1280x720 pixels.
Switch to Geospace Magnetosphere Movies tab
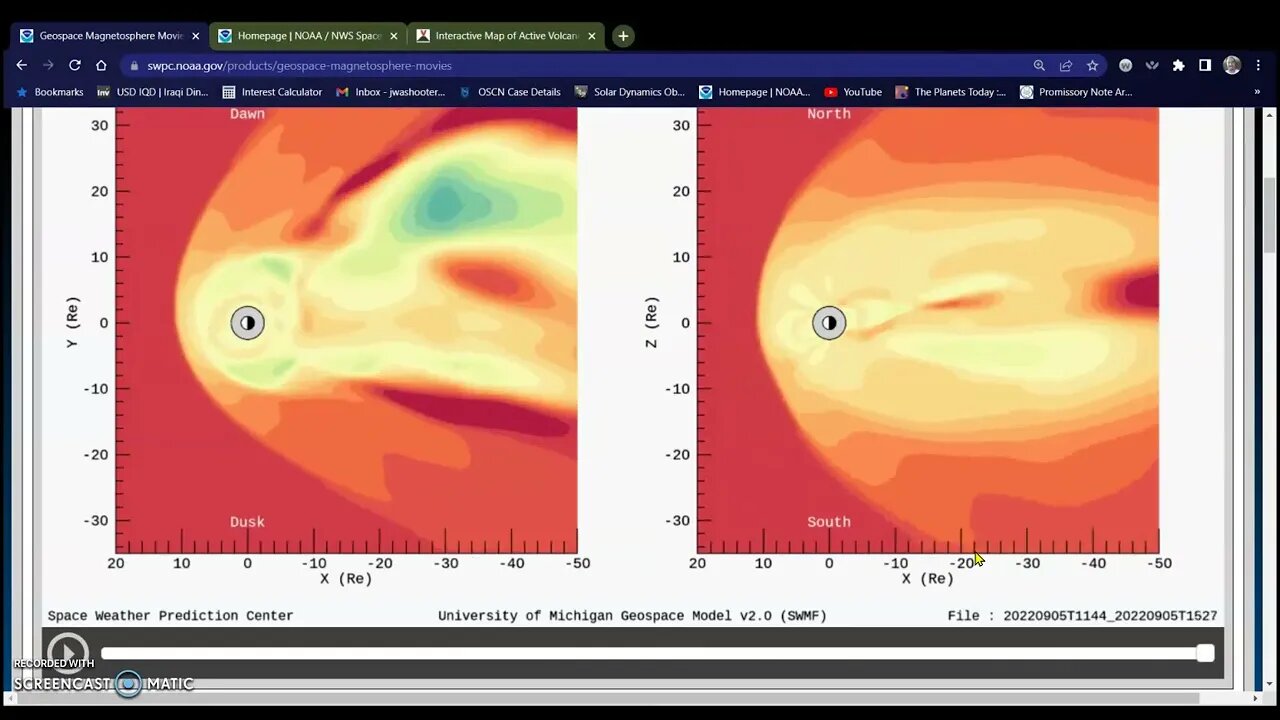108,36
